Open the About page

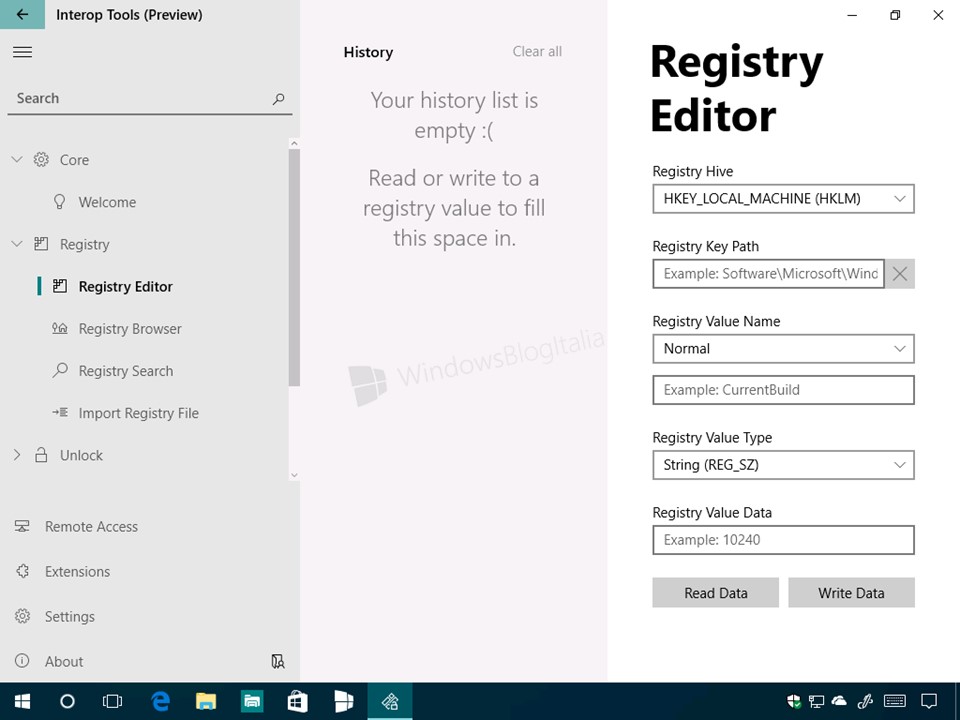pos(64,661)
